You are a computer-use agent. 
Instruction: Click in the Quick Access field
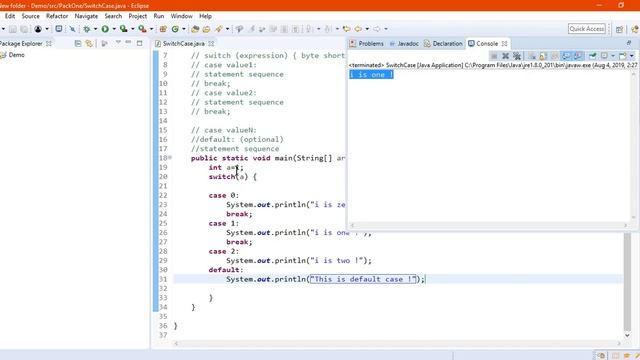(x=587, y=29)
